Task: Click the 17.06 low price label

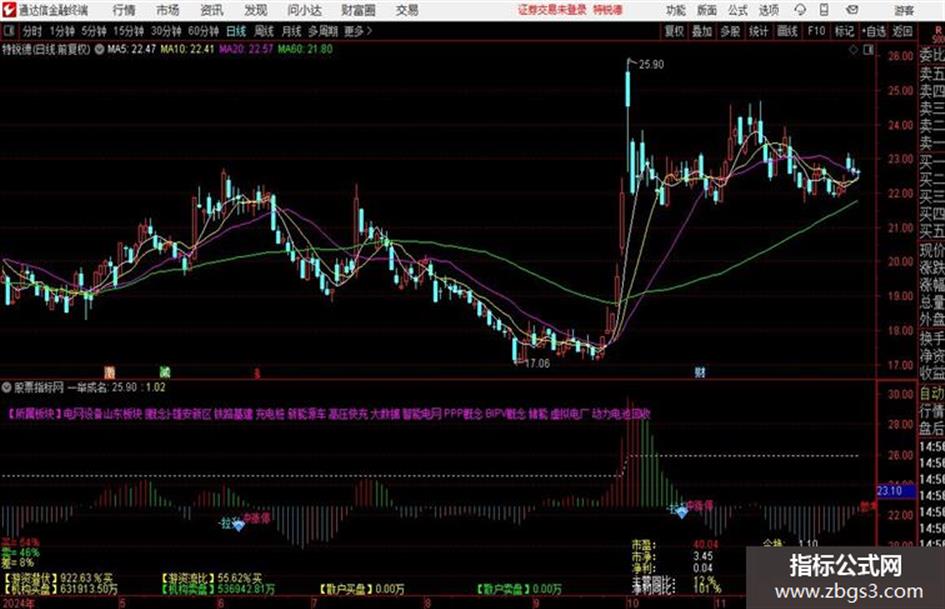Action: [x=537, y=364]
